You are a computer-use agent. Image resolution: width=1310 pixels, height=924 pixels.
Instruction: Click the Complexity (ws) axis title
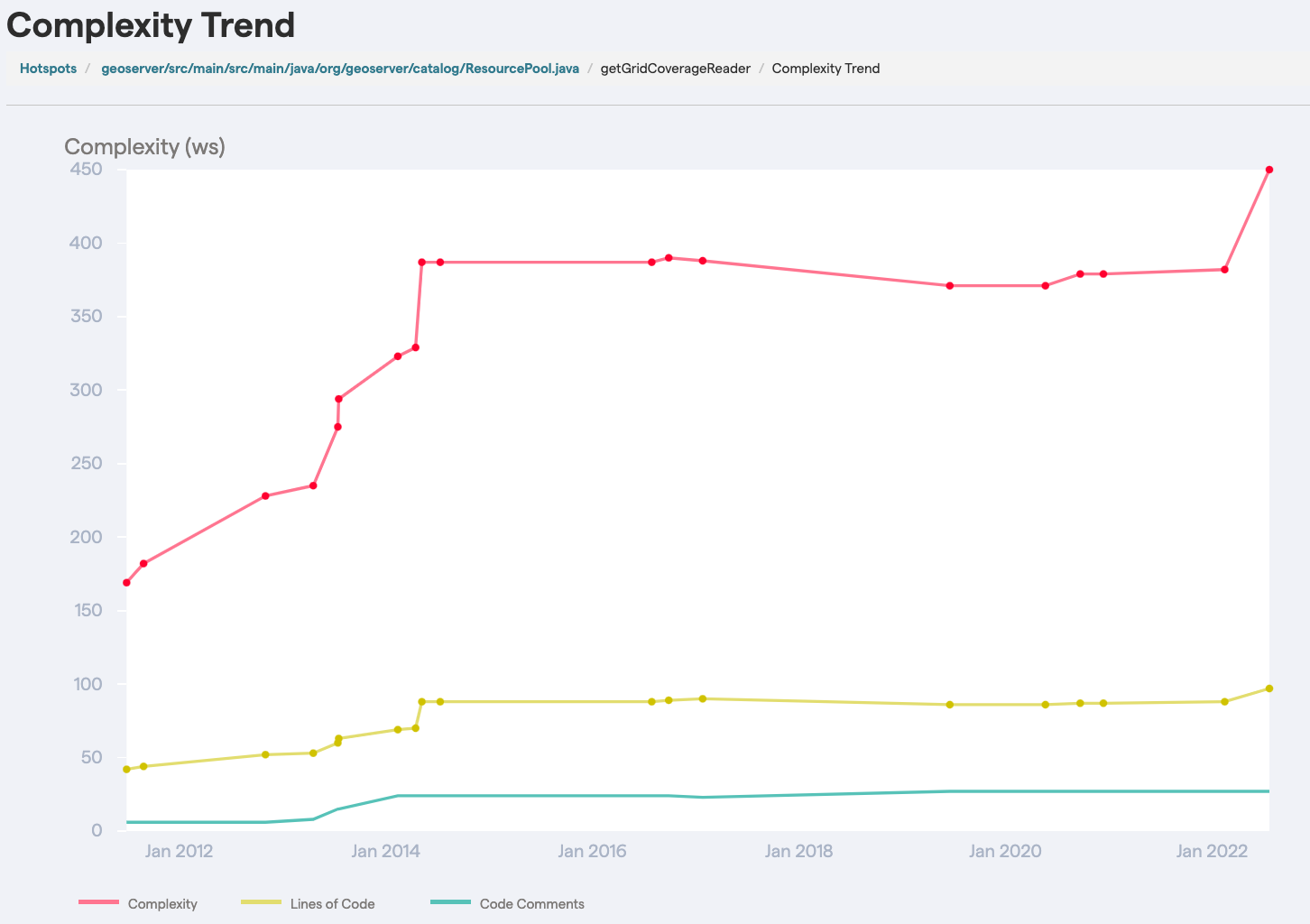click(x=144, y=146)
